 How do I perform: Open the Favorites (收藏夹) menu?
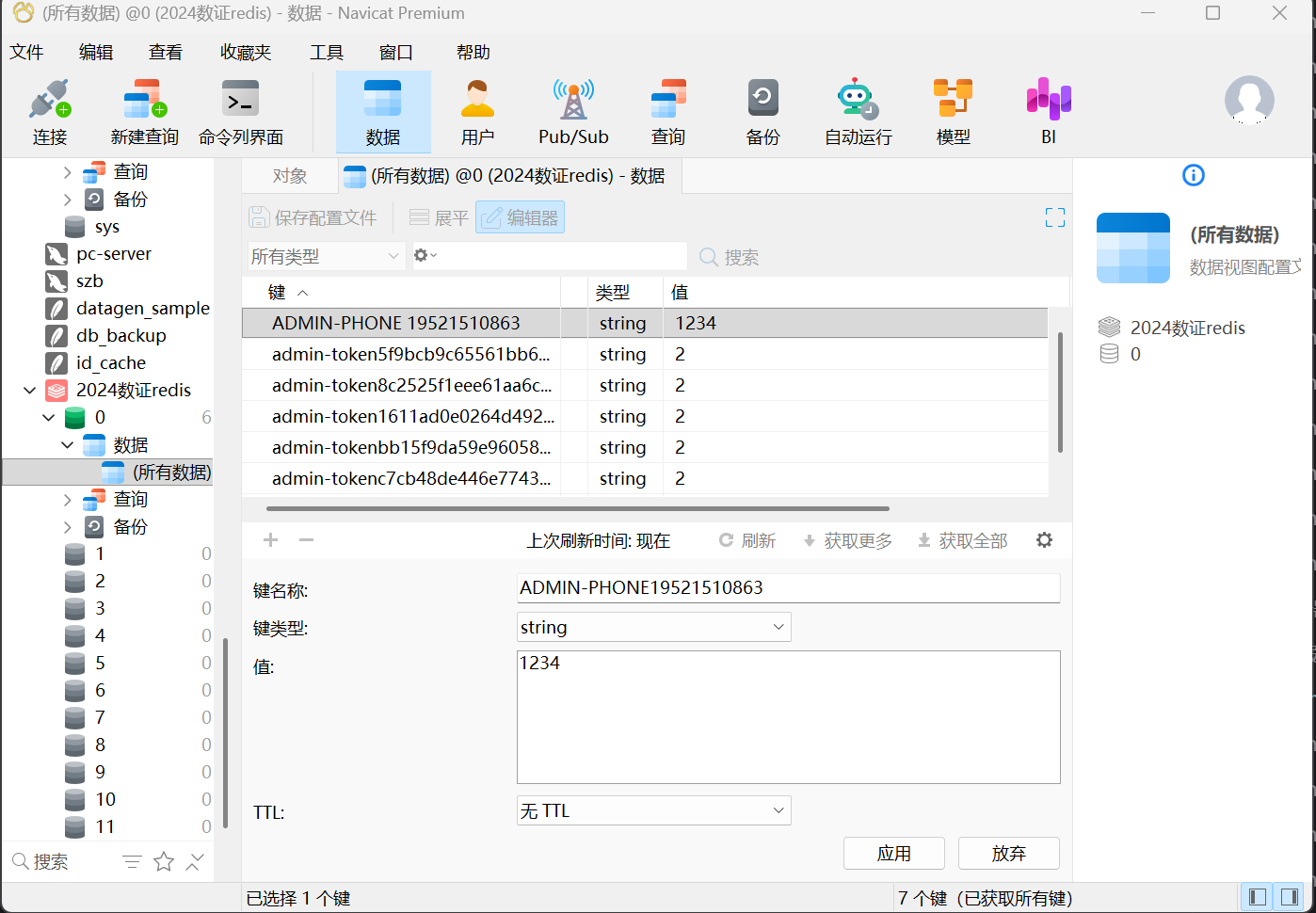pyautogui.click(x=246, y=53)
